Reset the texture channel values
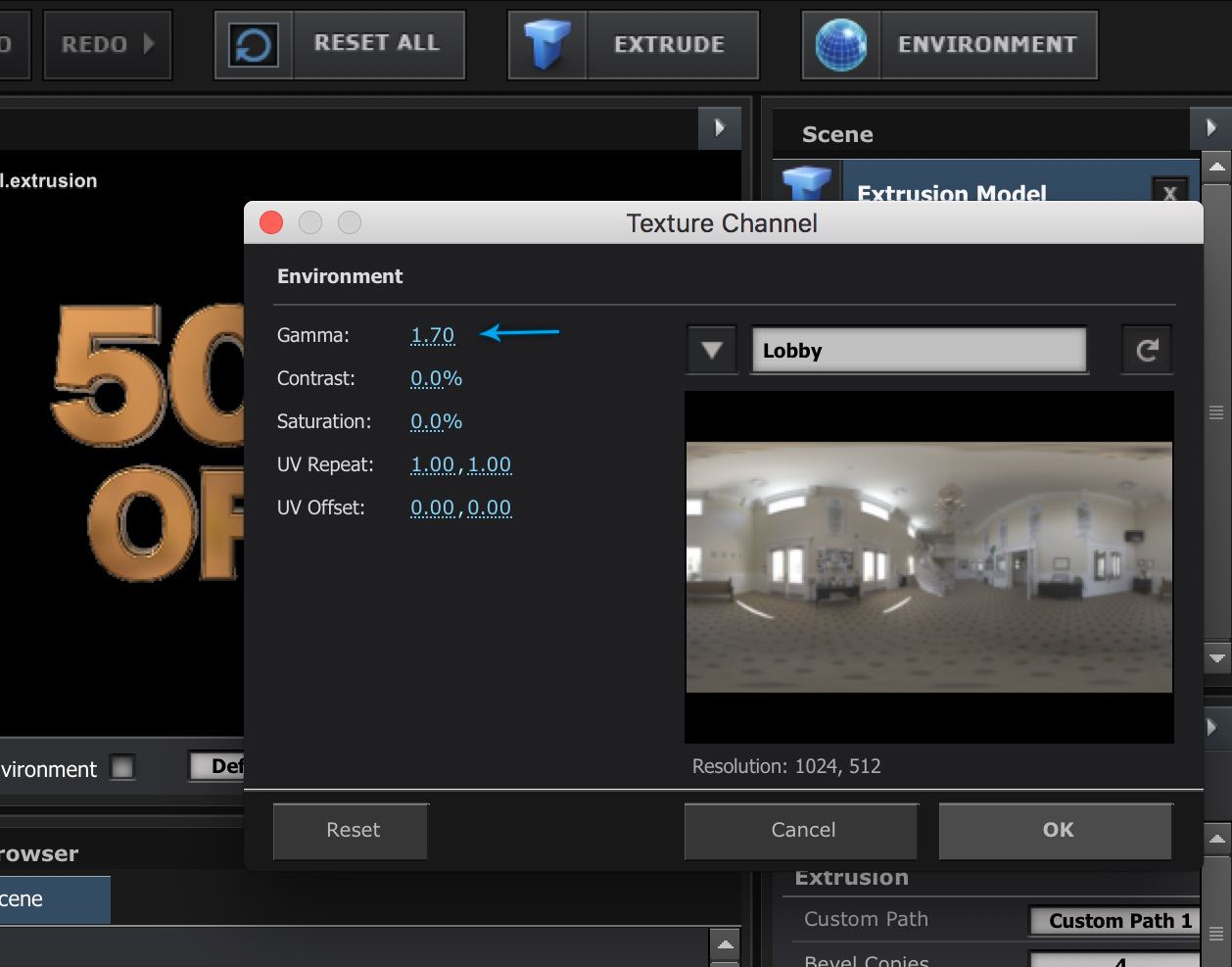Viewport: 1232px width, 967px height. tap(352, 830)
